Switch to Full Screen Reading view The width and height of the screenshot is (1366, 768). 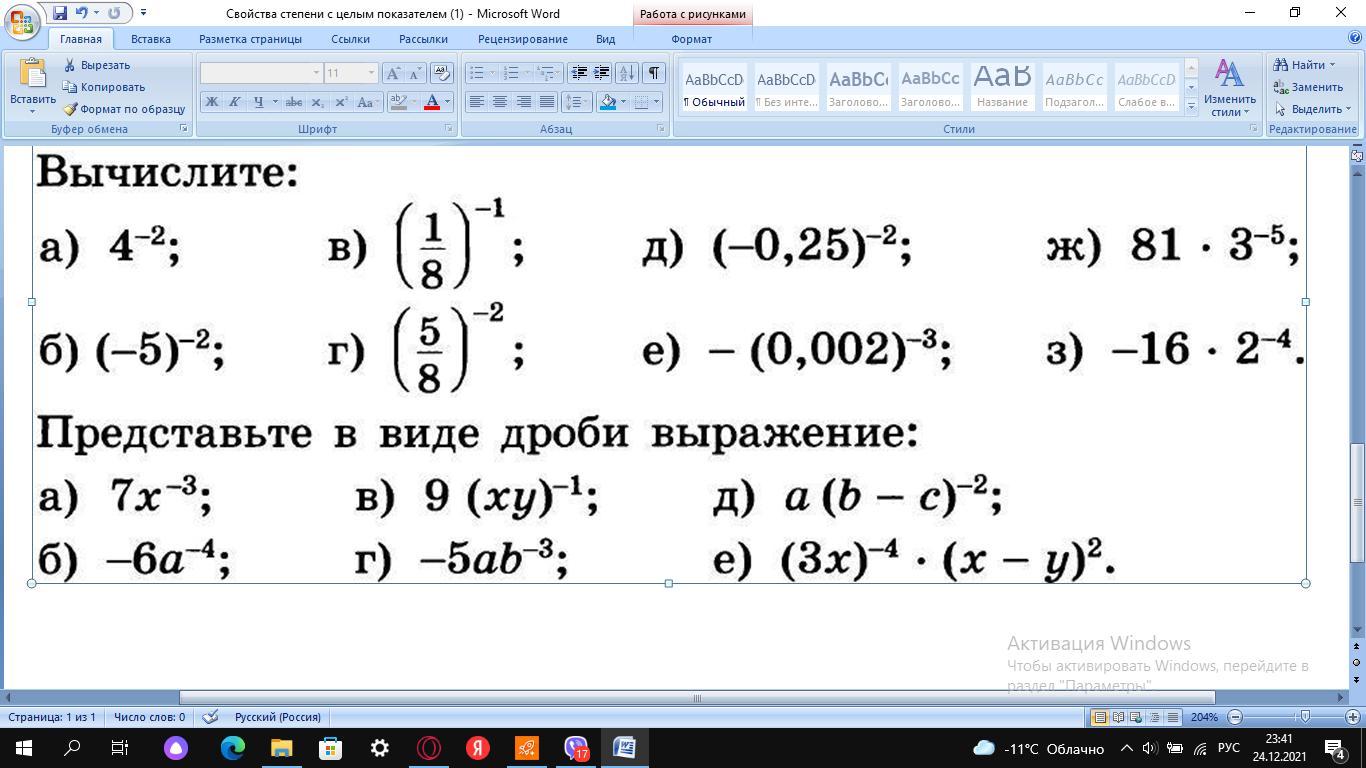[x=1118, y=717]
